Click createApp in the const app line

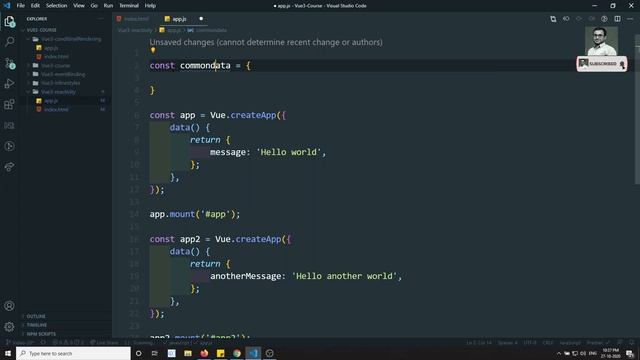click(x=253, y=115)
